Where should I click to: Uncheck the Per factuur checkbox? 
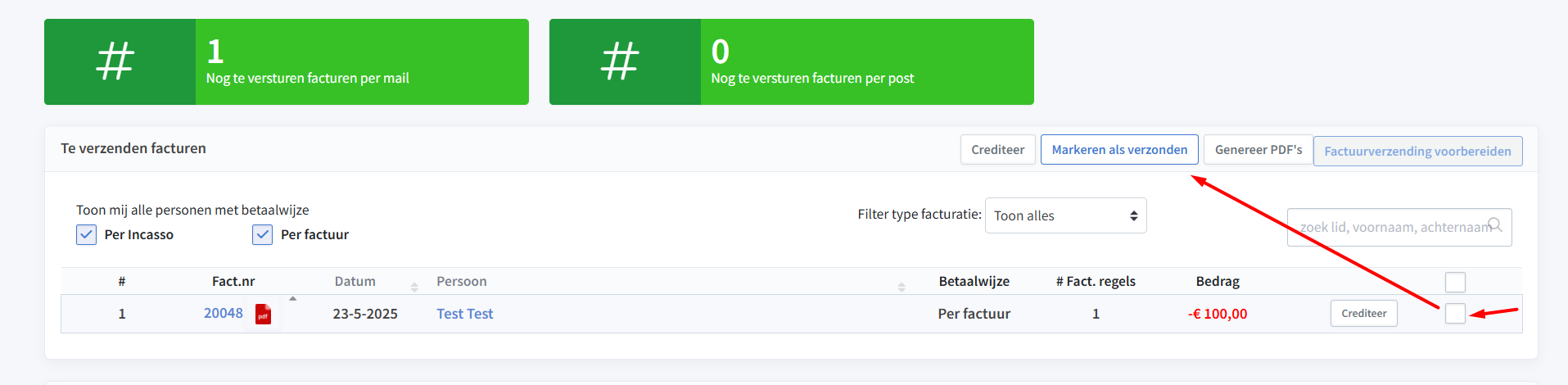(262, 235)
